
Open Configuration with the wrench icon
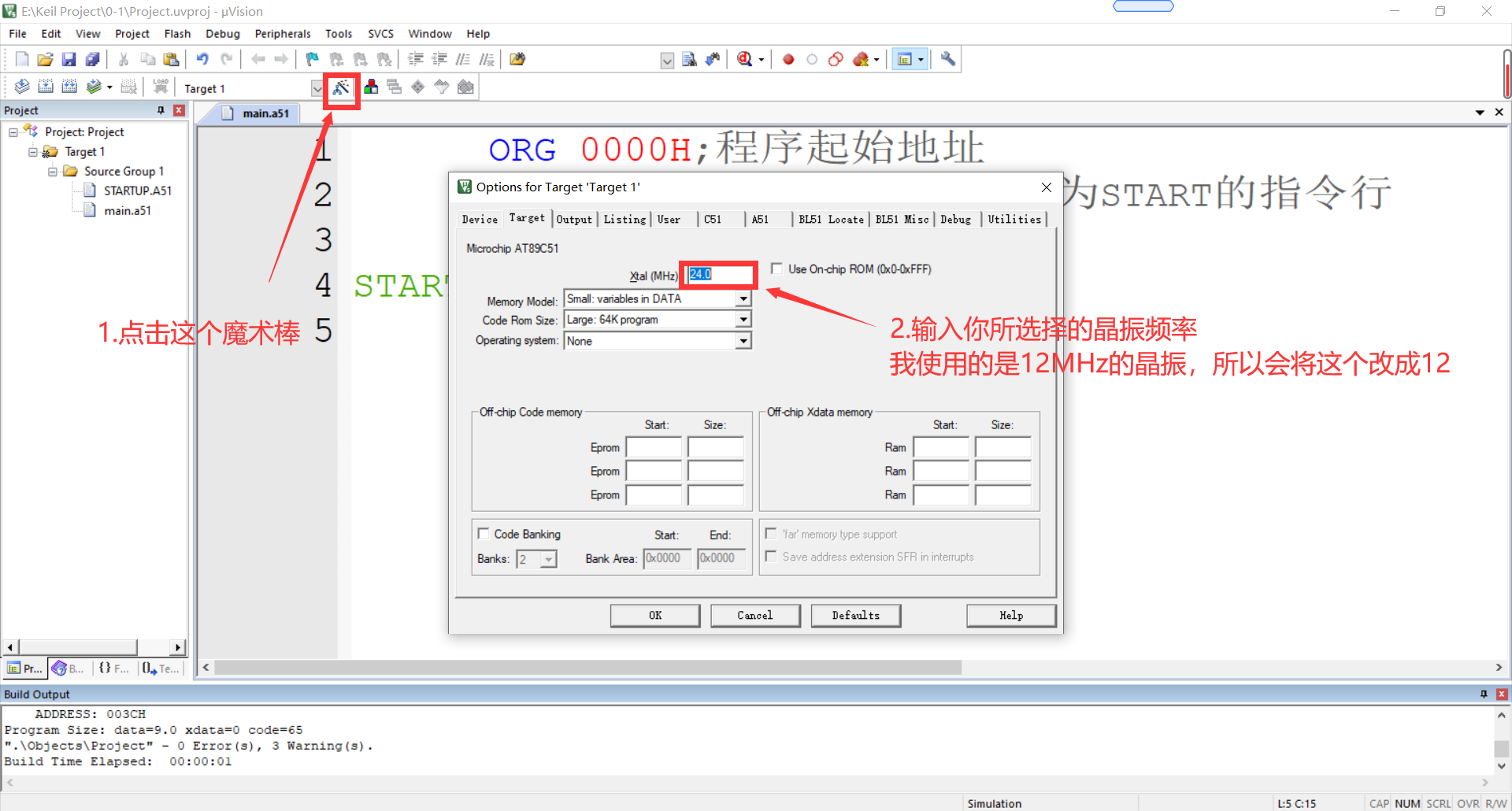(948, 59)
